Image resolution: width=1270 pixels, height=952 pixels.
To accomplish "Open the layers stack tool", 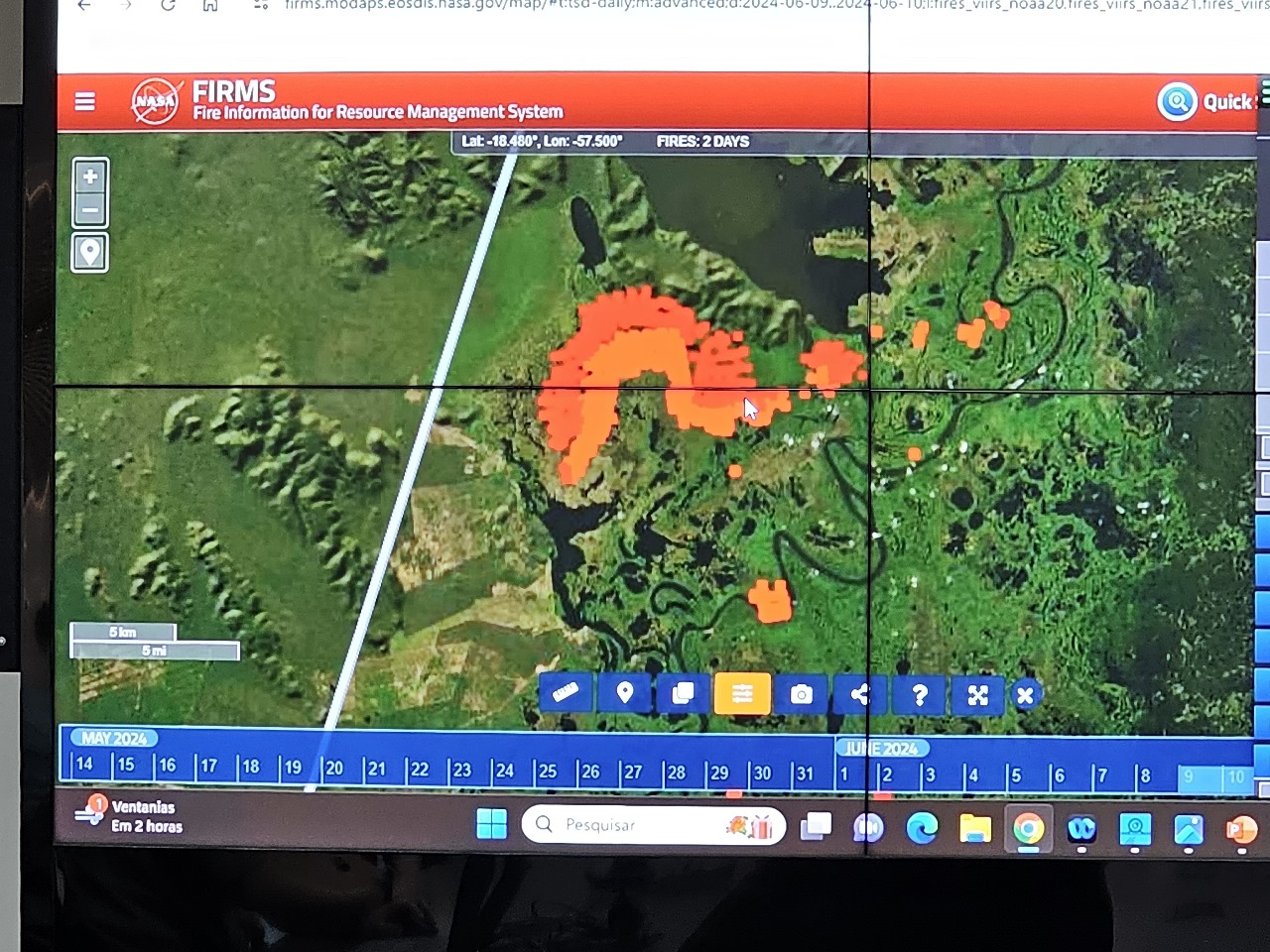I will click(683, 693).
